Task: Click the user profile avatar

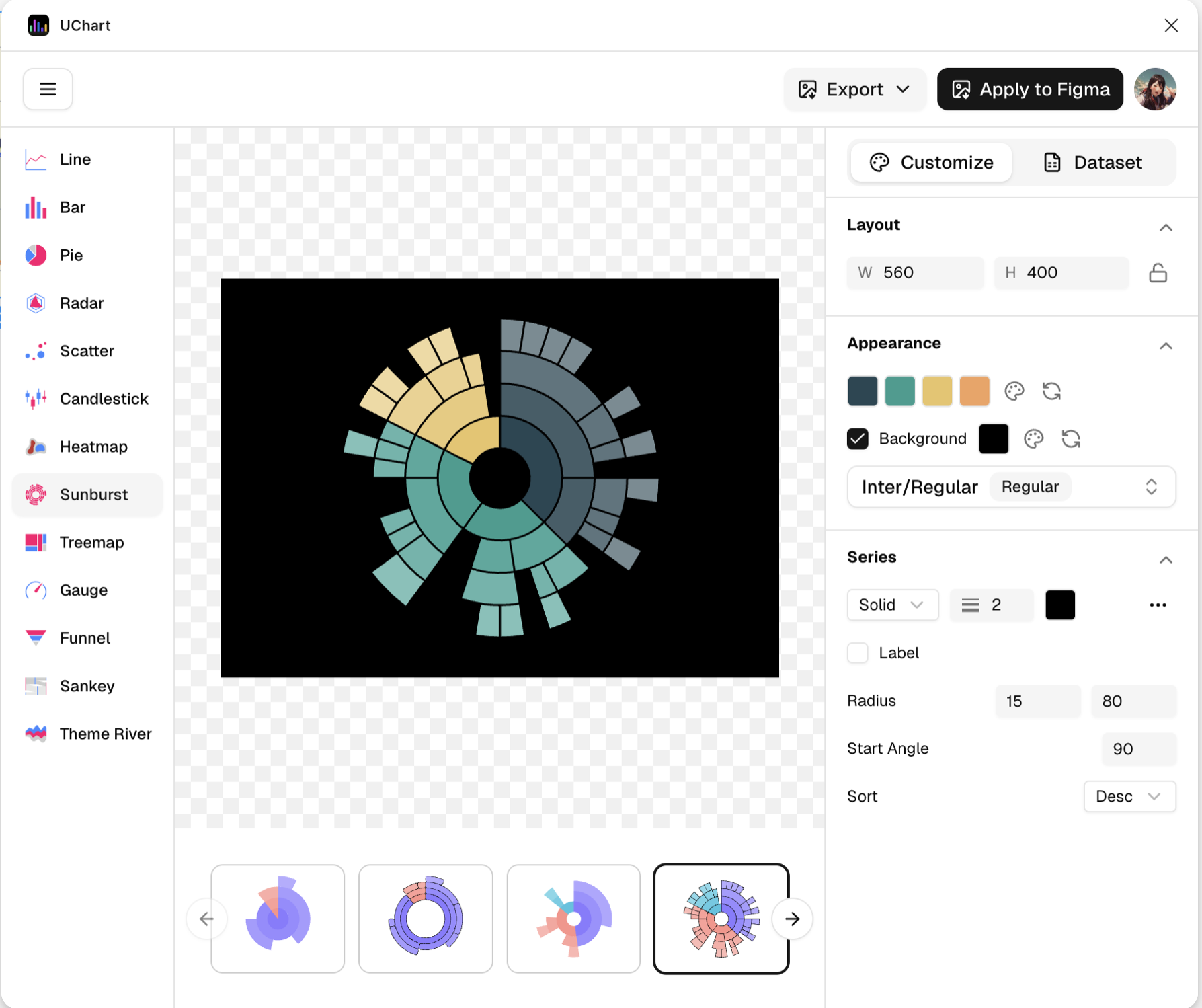Action: click(1155, 89)
